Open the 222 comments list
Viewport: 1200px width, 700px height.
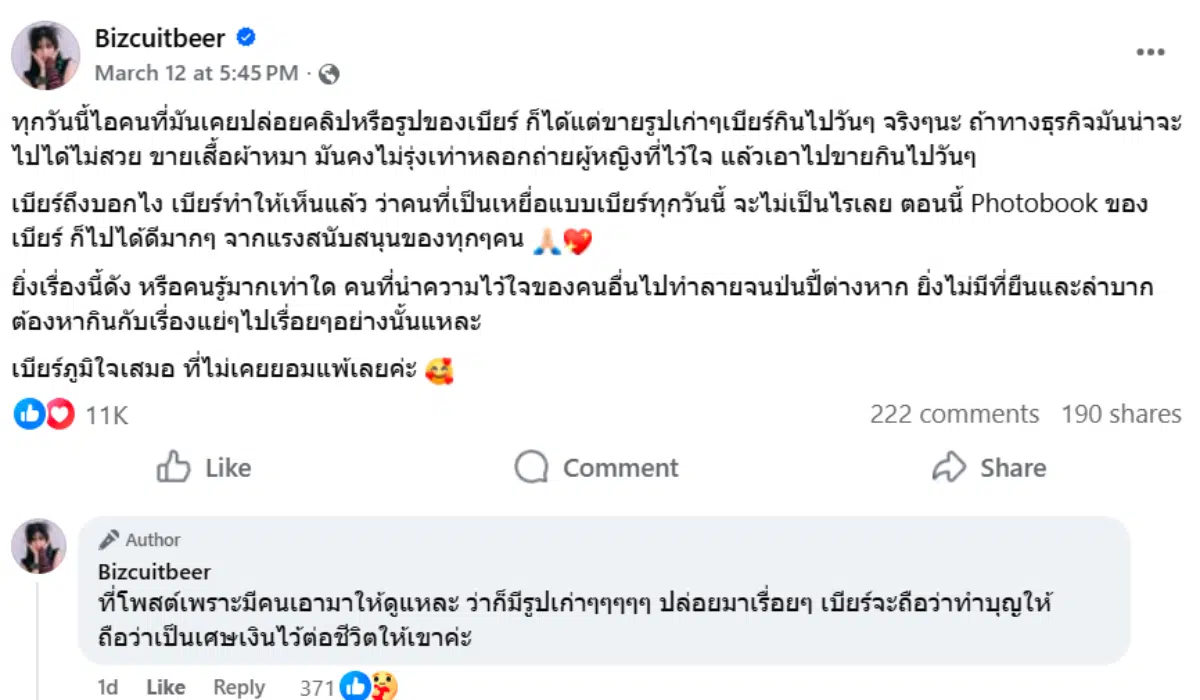tap(955, 414)
